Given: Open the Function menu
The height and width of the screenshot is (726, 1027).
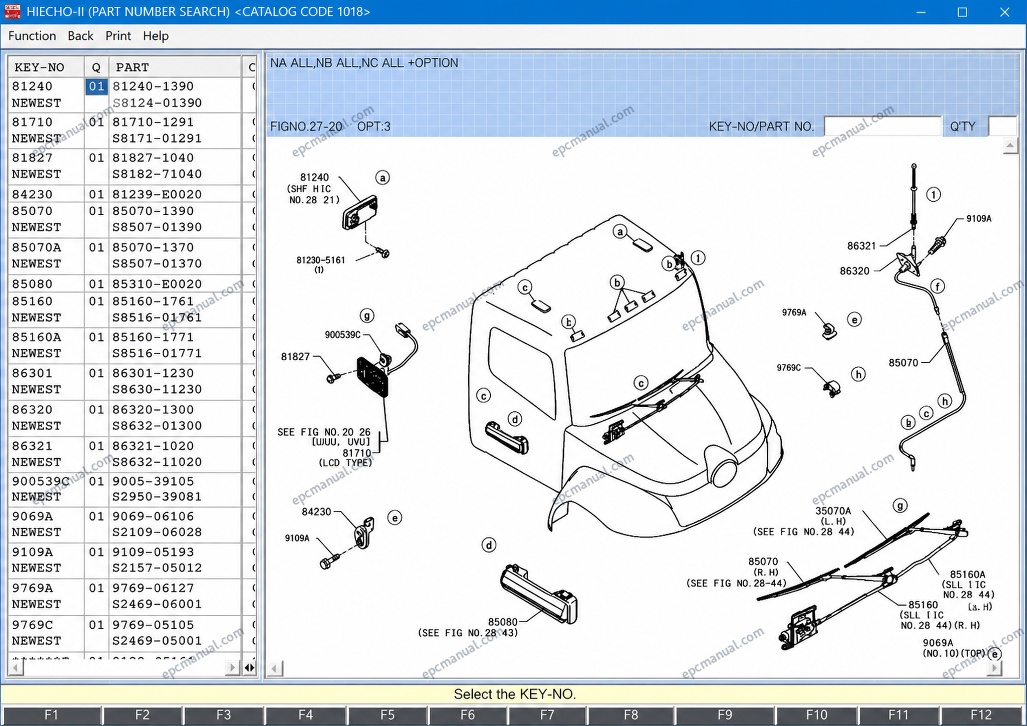Looking at the screenshot, I should [x=32, y=36].
